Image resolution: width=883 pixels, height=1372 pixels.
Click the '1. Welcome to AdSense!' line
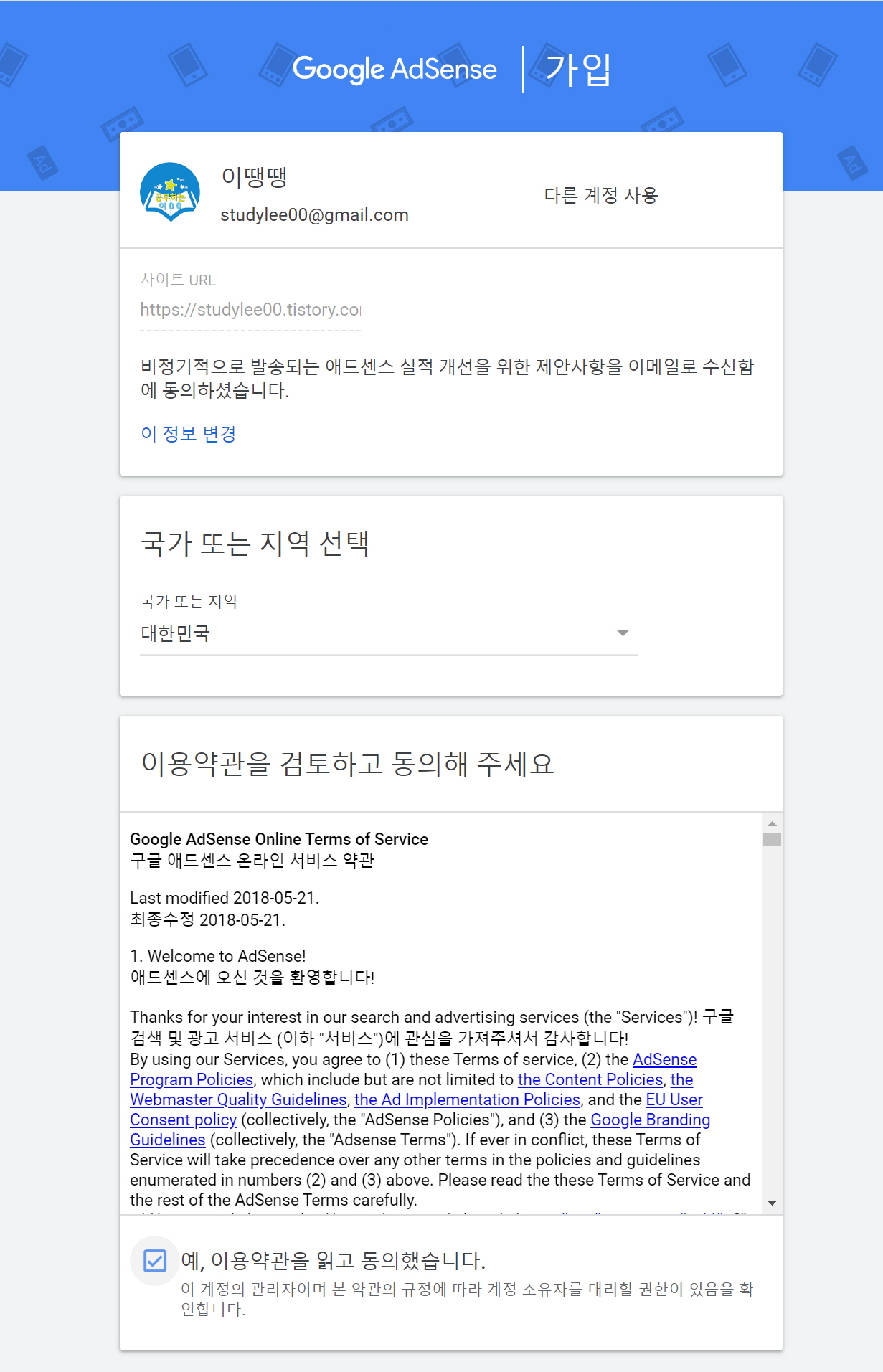tap(218, 956)
